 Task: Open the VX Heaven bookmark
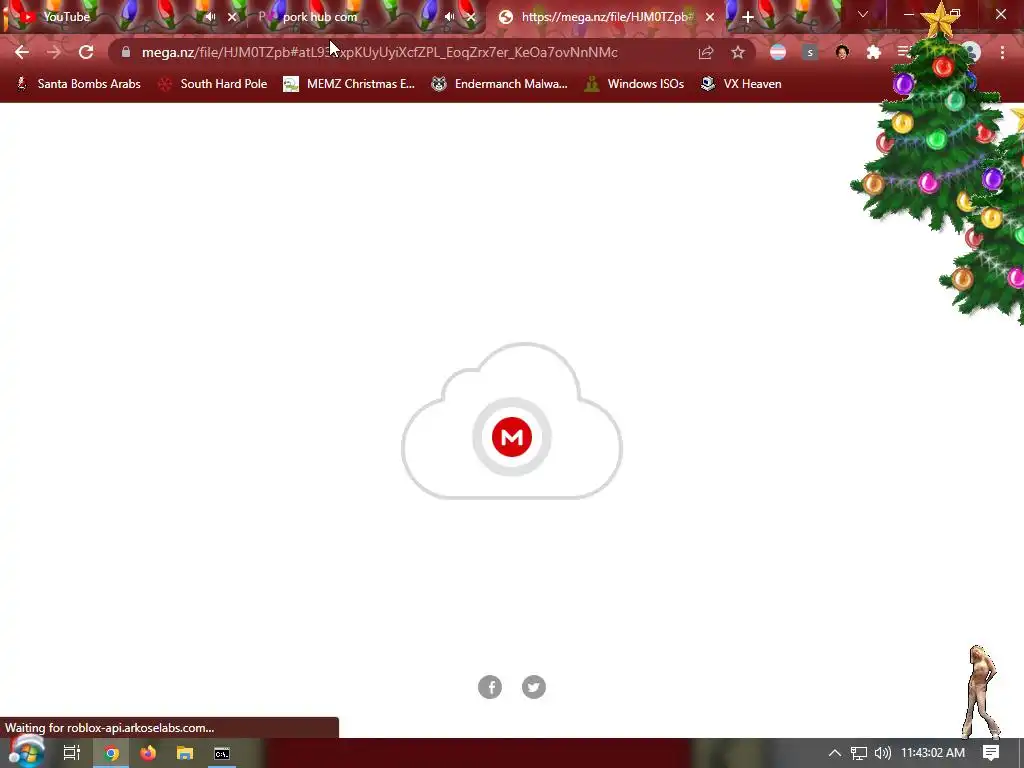741,84
